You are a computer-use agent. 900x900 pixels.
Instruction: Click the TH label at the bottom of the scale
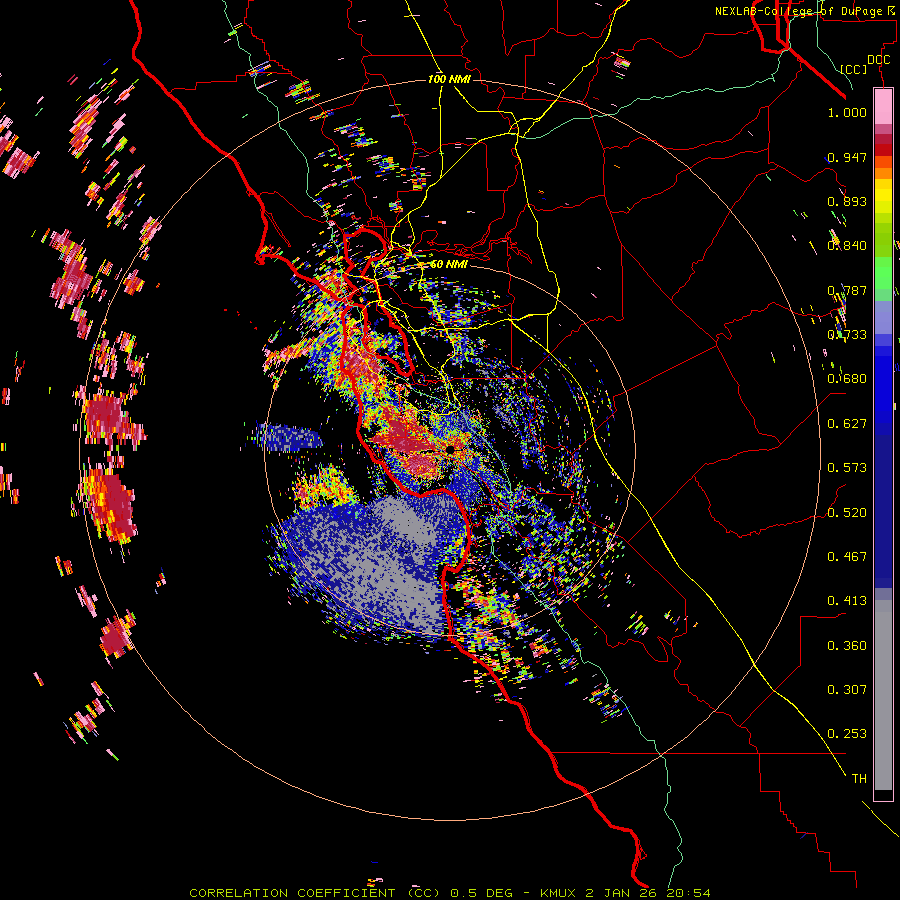point(859,779)
